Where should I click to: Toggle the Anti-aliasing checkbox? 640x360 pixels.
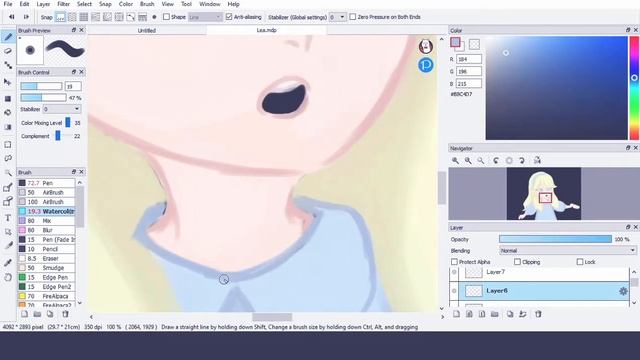point(229,17)
